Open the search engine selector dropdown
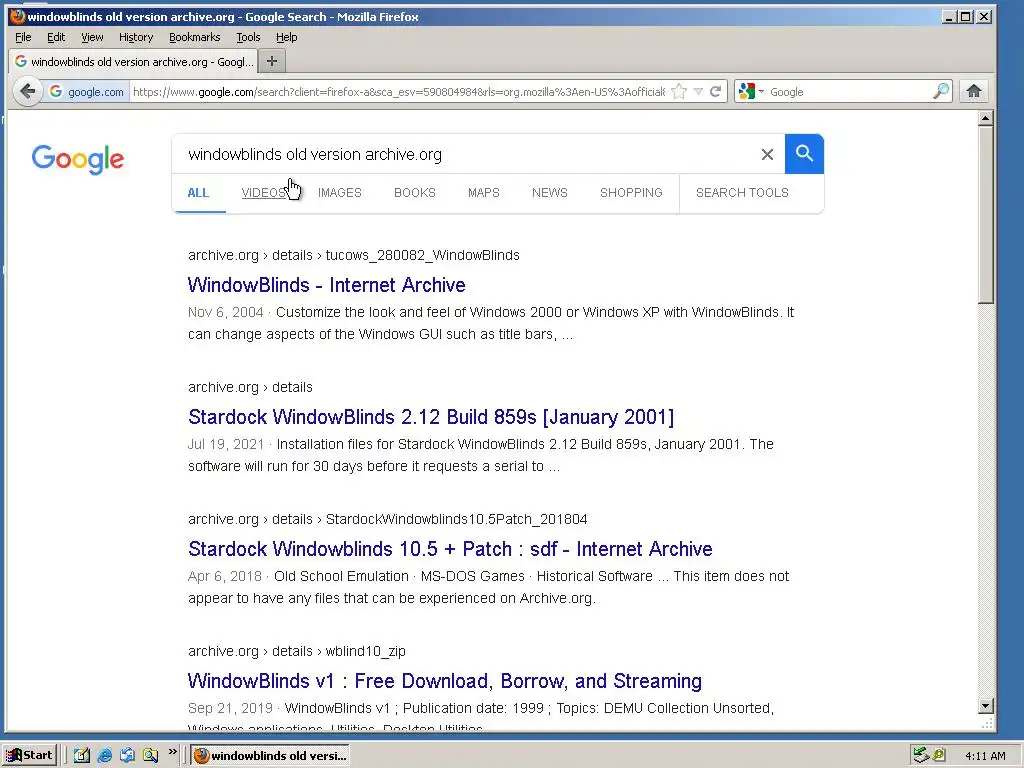 click(x=750, y=91)
